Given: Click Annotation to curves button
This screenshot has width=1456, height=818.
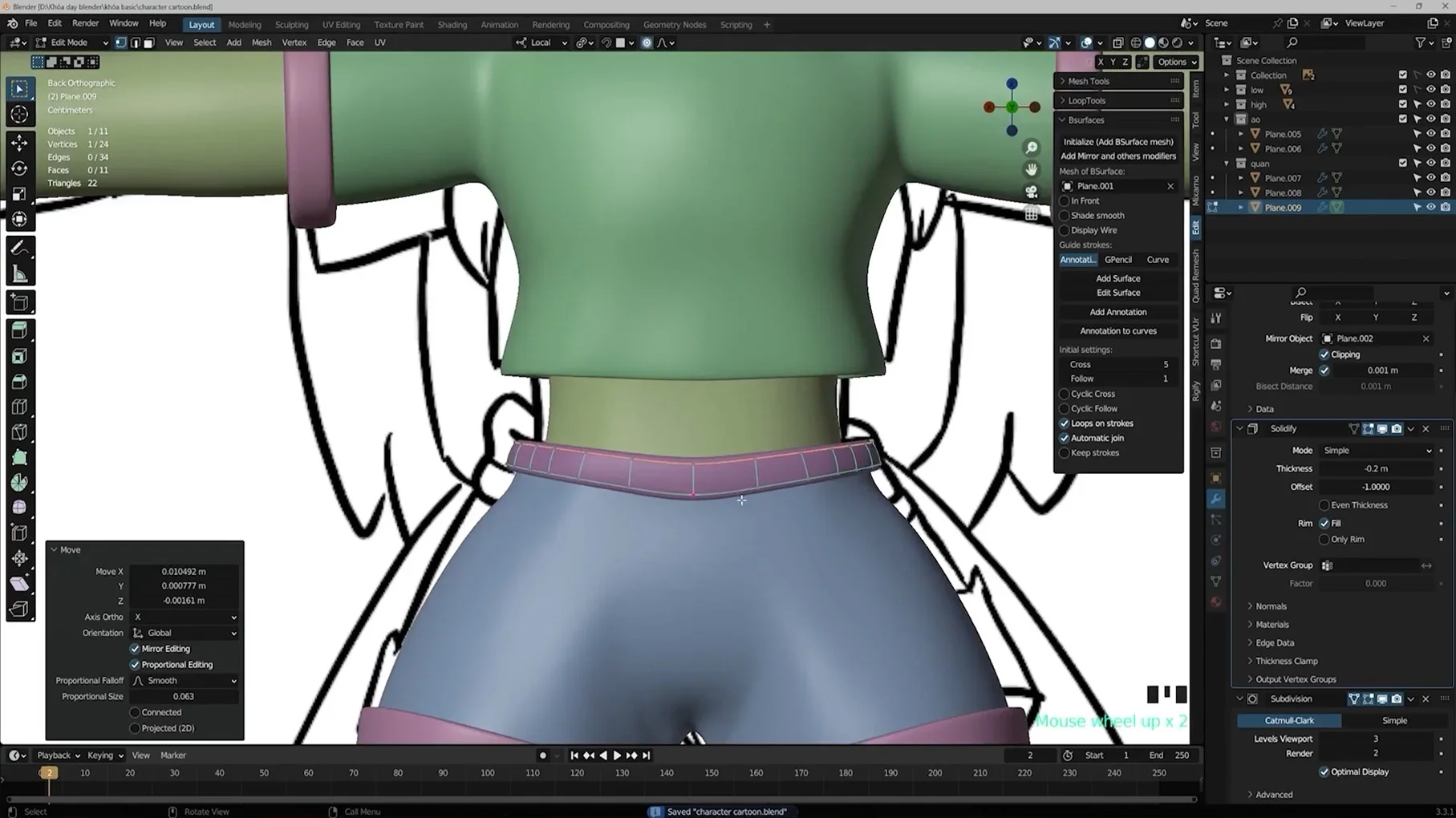Looking at the screenshot, I should (1118, 330).
